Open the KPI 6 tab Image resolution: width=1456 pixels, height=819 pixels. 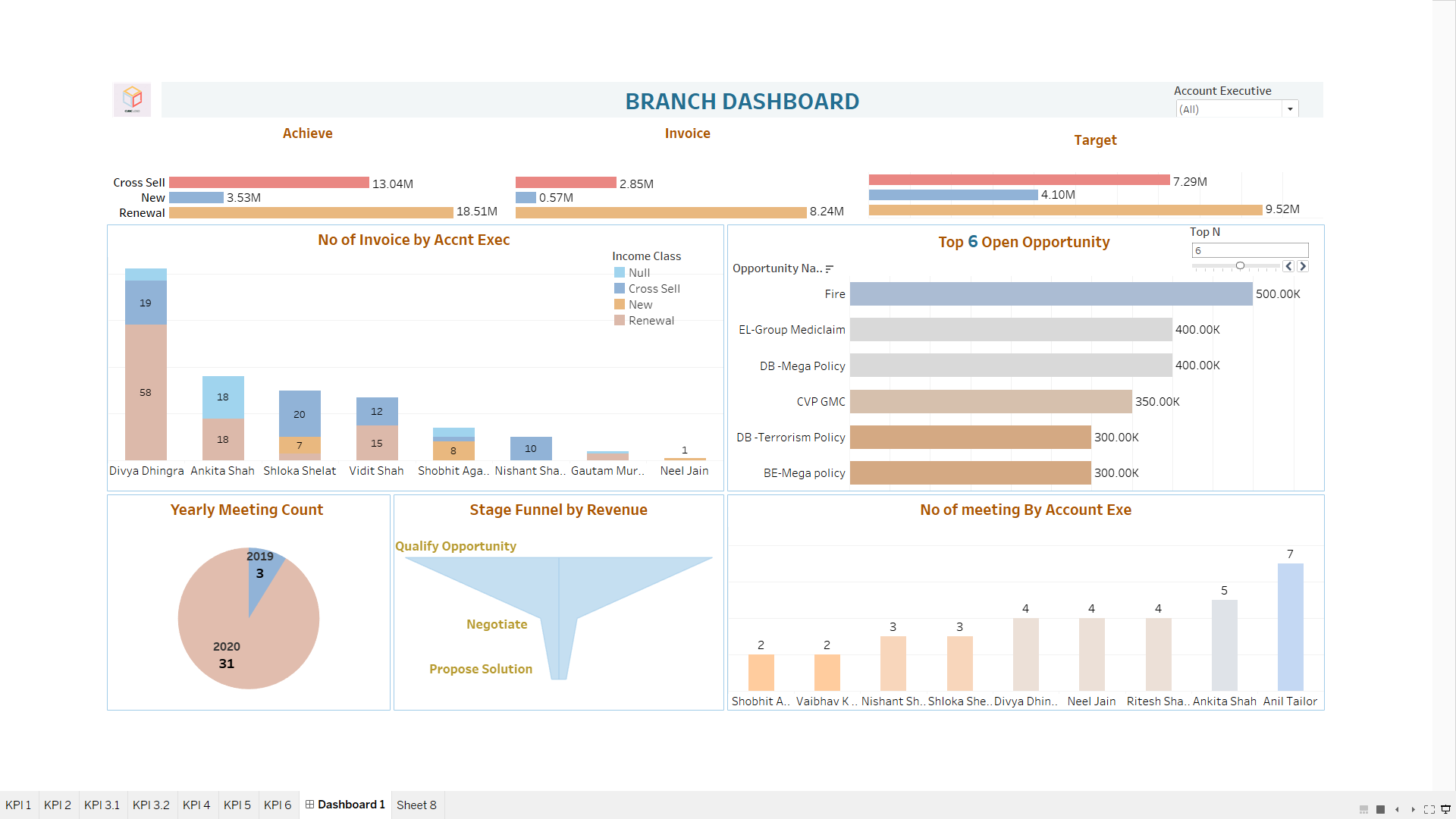tap(278, 805)
